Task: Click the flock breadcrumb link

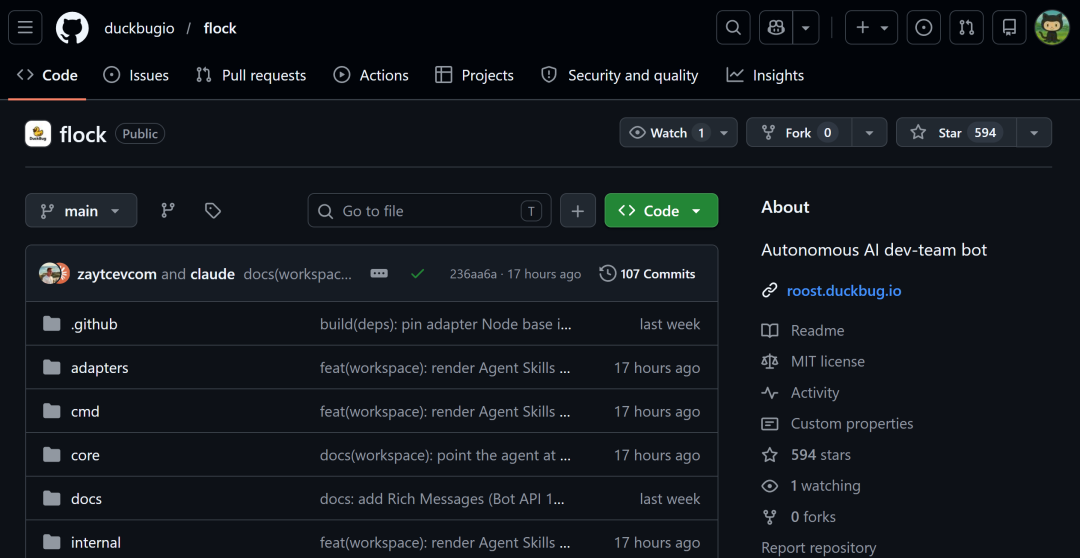Action: coord(220,28)
